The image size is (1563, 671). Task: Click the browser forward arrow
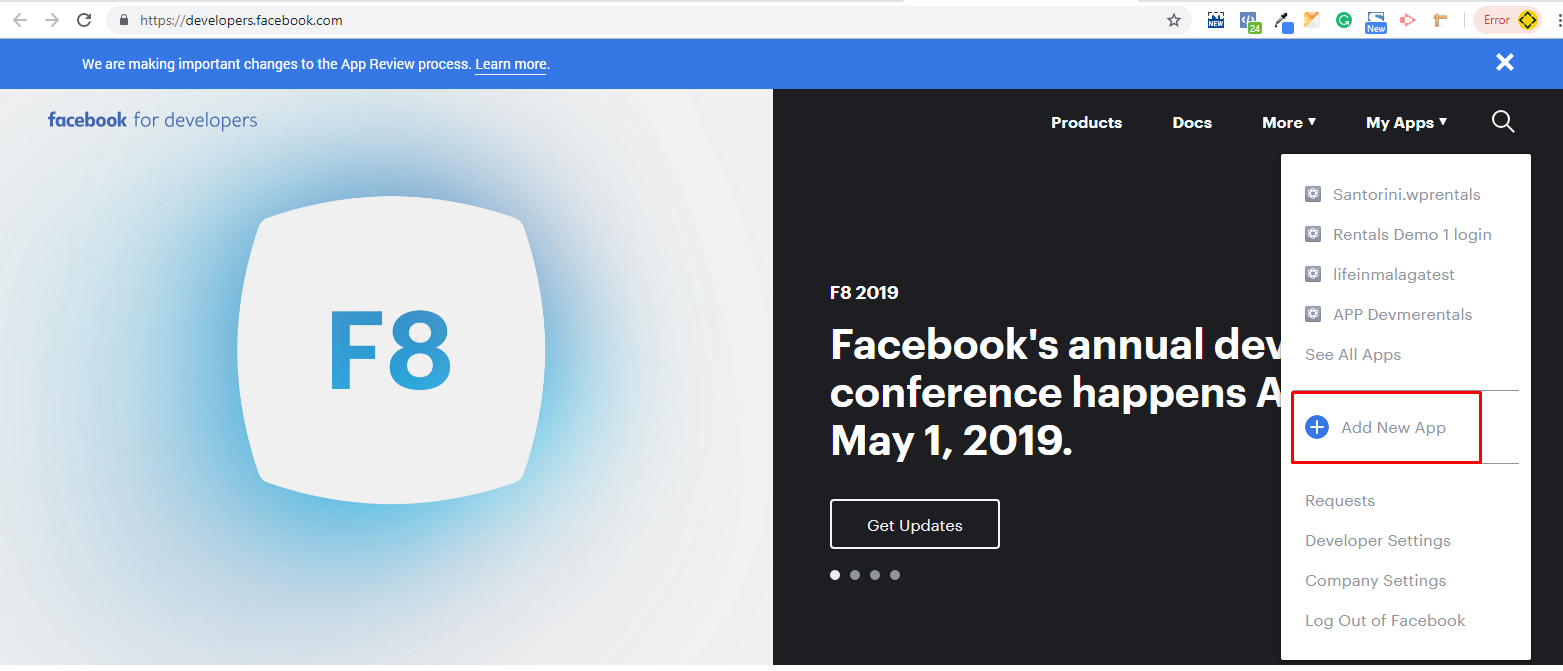[x=52, y=20]
